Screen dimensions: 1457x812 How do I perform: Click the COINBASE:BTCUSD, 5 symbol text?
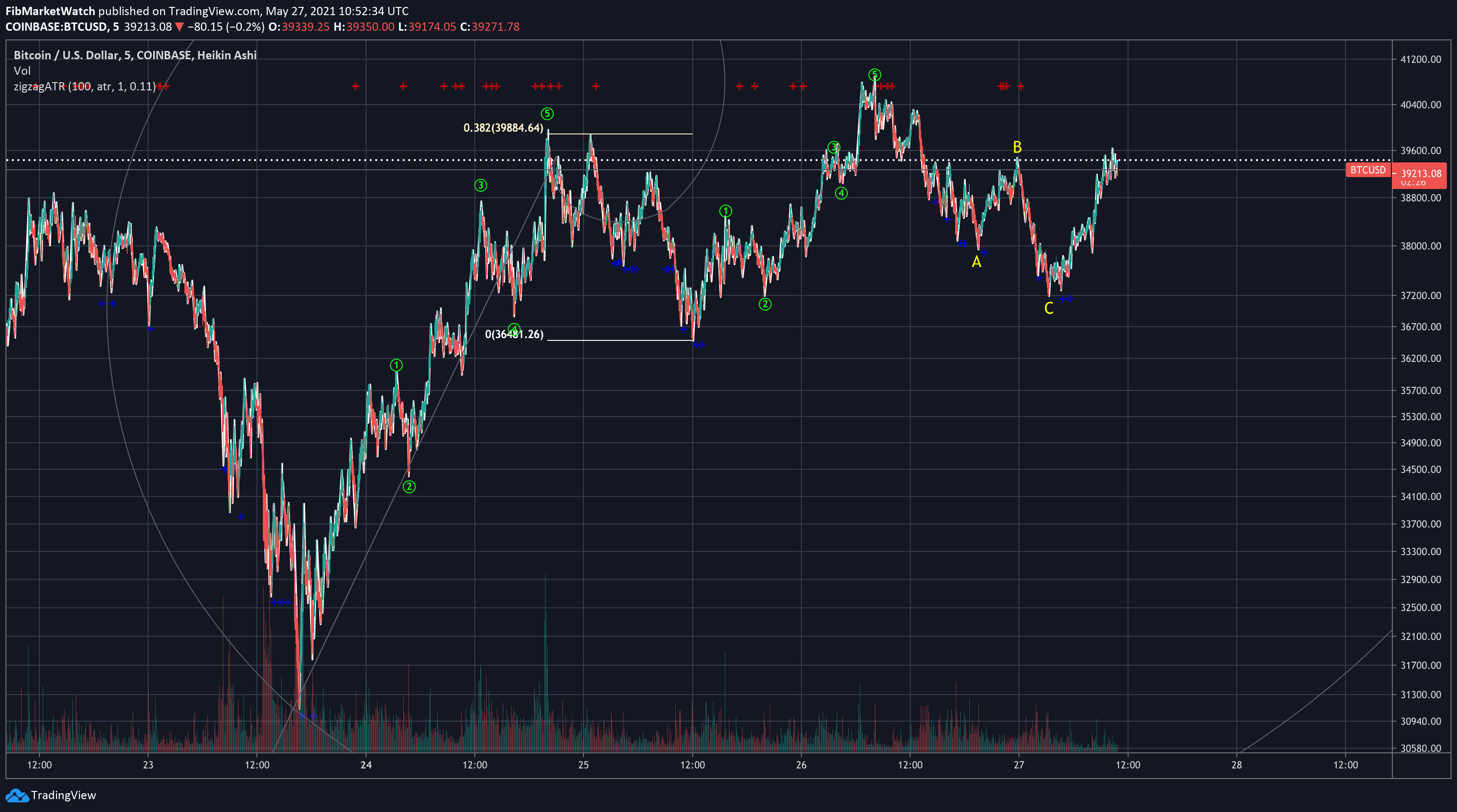point(62,27)
